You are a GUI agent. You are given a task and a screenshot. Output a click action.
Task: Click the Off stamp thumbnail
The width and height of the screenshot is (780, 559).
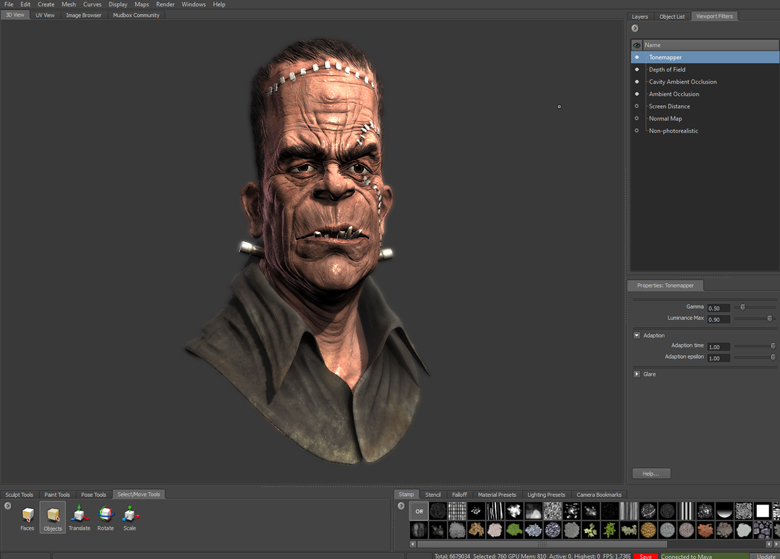(419, 511)
